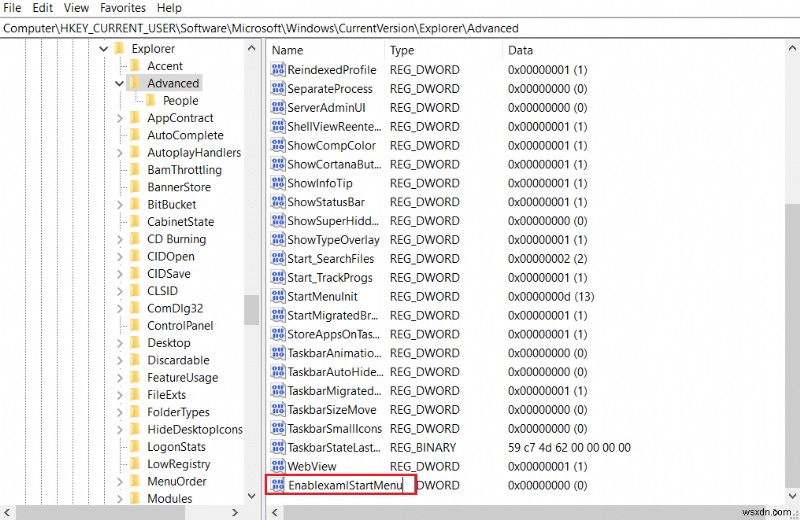Click the TaskbarSmallIcons DWORD icon
The image size is (800, 520).
278,428
